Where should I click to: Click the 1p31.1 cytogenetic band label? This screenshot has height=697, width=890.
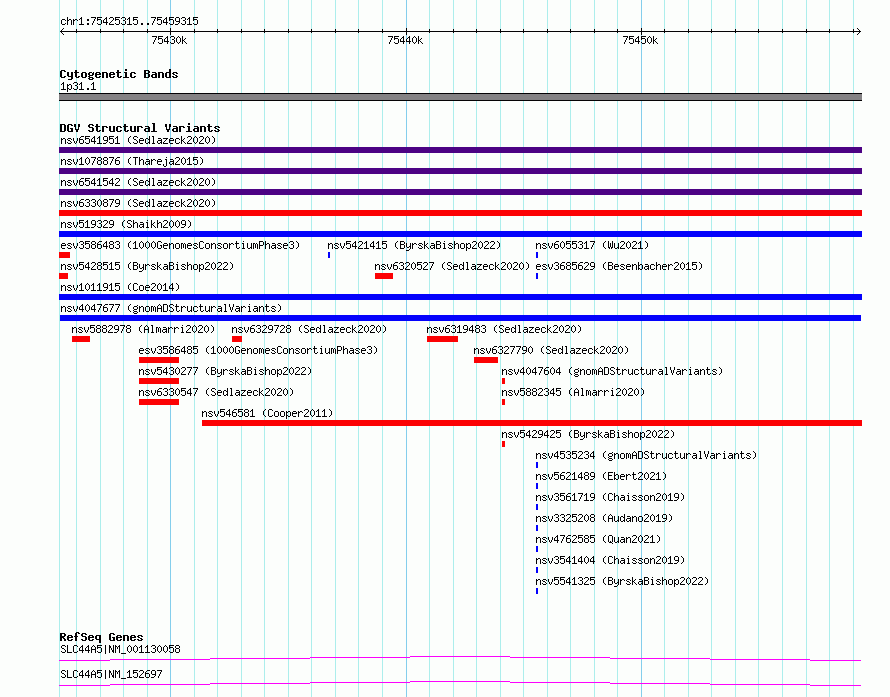[x=78, y=86]
